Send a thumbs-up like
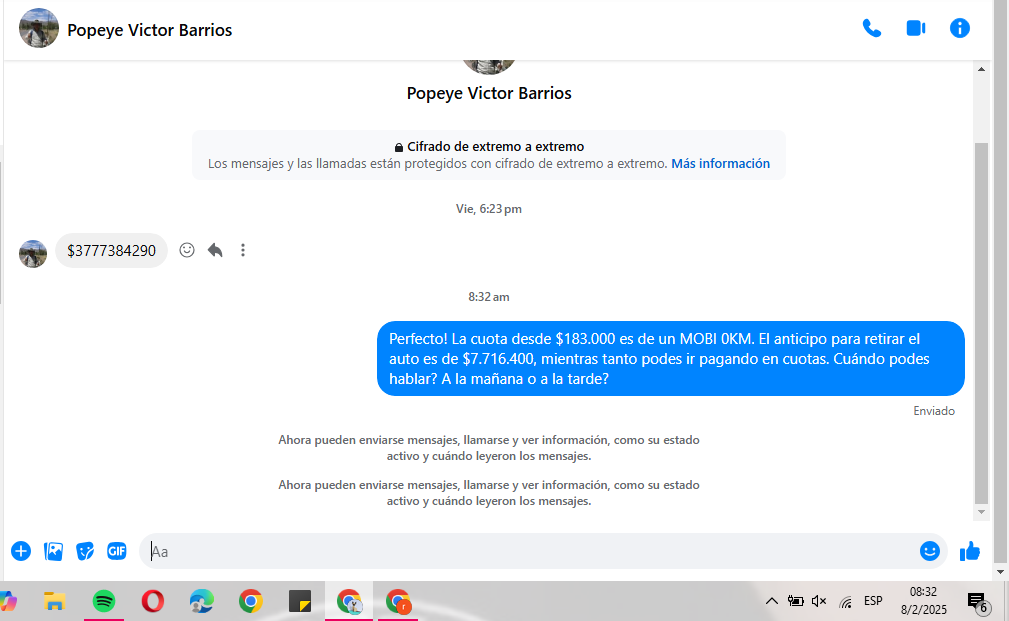 [x=970, y=551]
